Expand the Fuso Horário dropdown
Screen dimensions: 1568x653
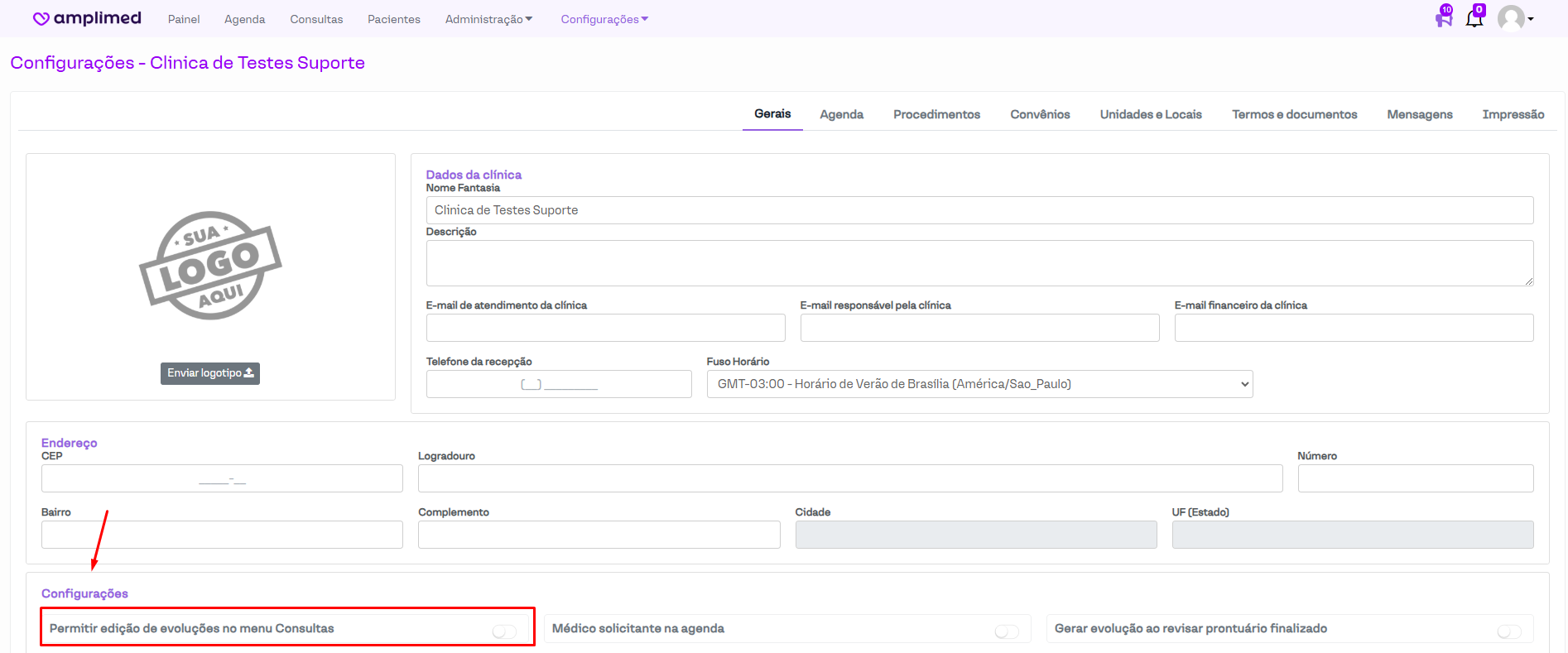[979, 384]
